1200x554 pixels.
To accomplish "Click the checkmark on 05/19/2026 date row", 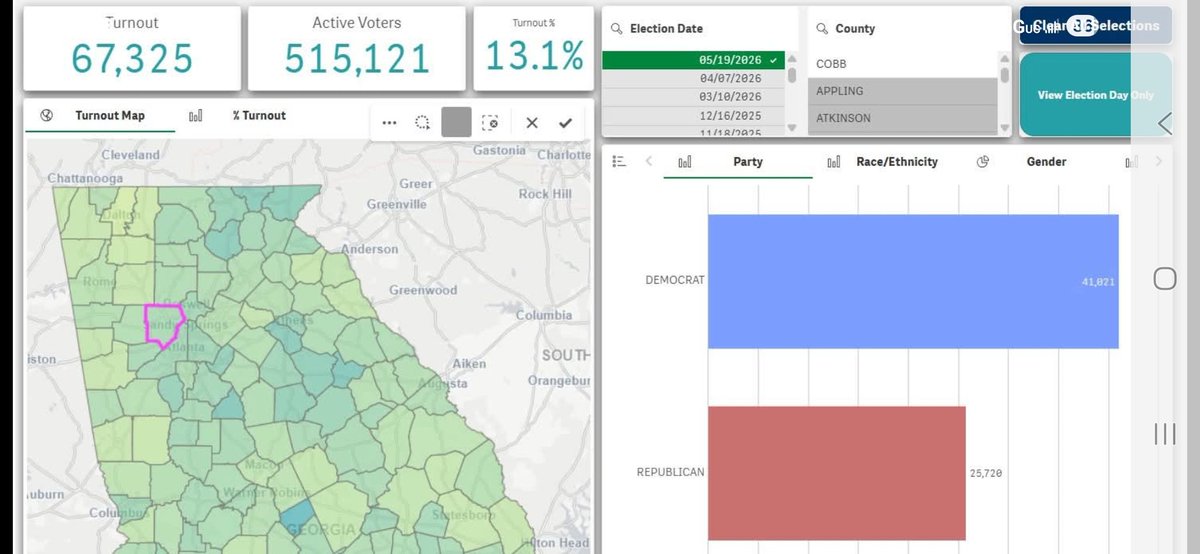I will click(x=773, y=60).
